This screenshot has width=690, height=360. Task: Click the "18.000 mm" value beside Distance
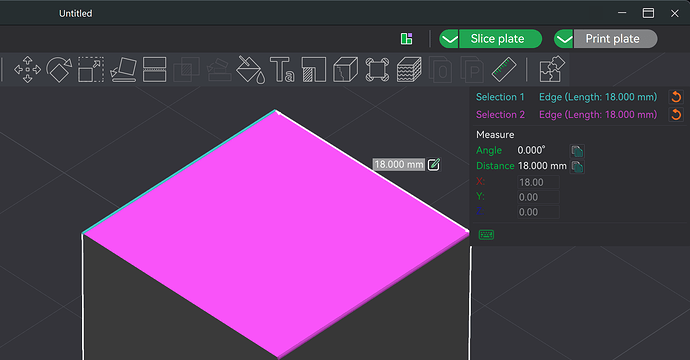(x=542, y=166)
